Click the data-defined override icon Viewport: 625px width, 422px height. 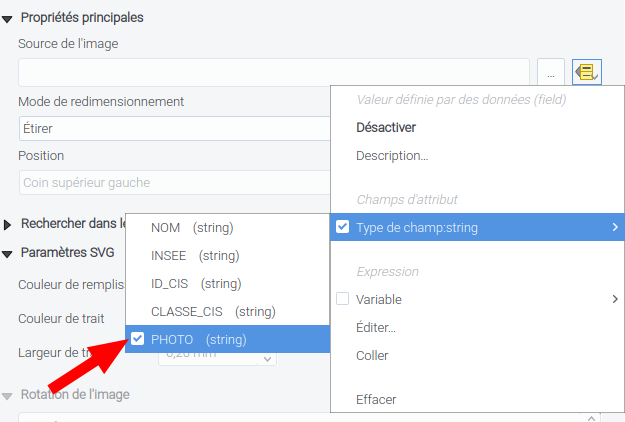pyautogui.click(x=586, y=73)
